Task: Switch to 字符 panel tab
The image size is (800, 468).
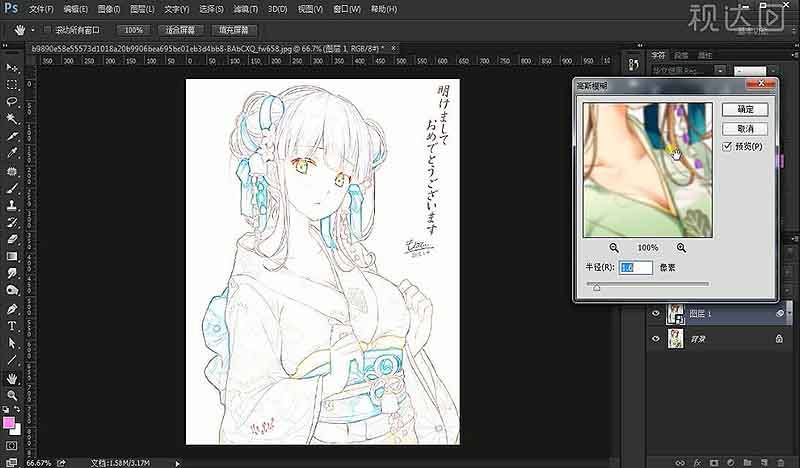Action: [x=659, y=55]
